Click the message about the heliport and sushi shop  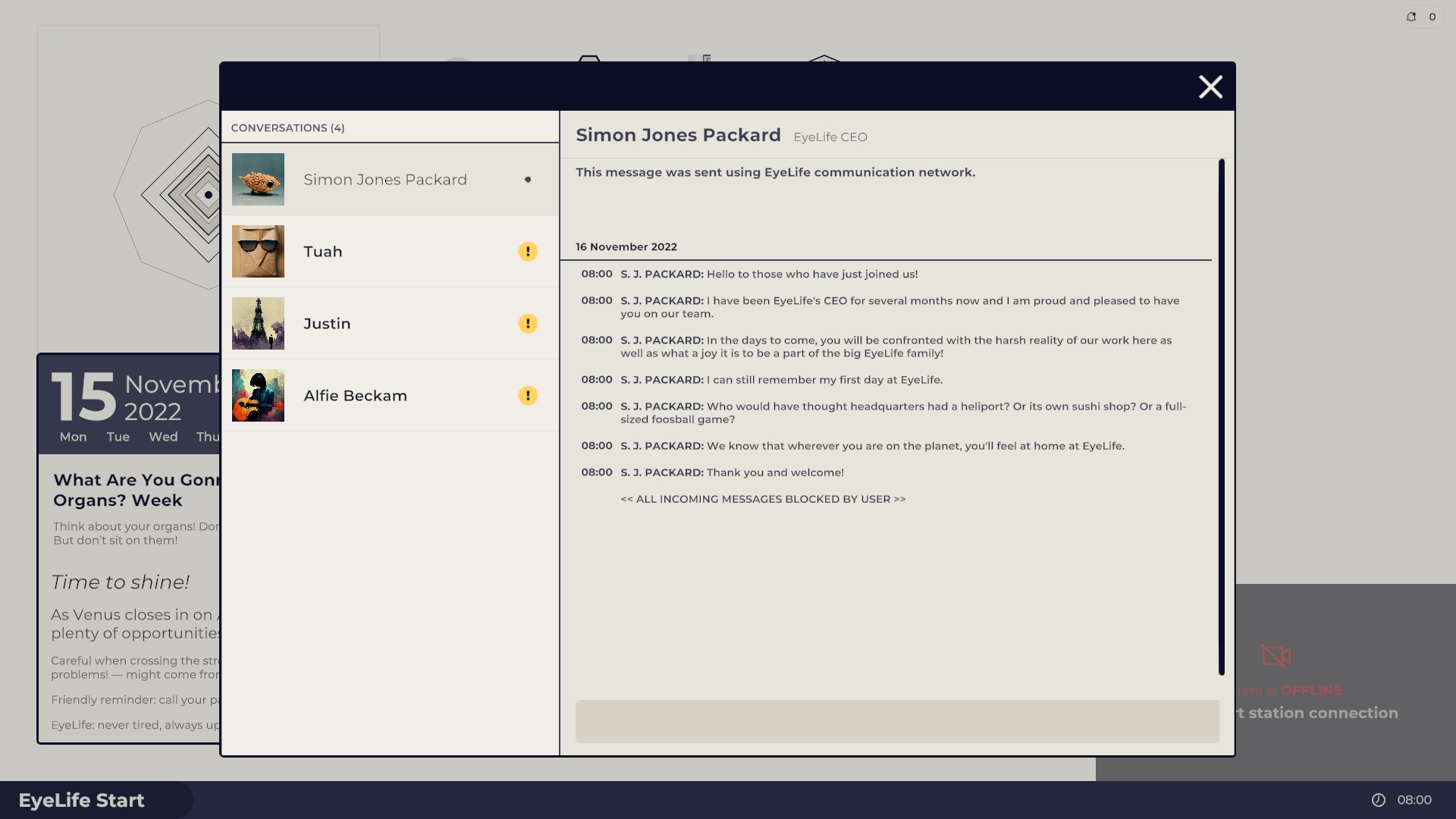[x=903, y=413]
